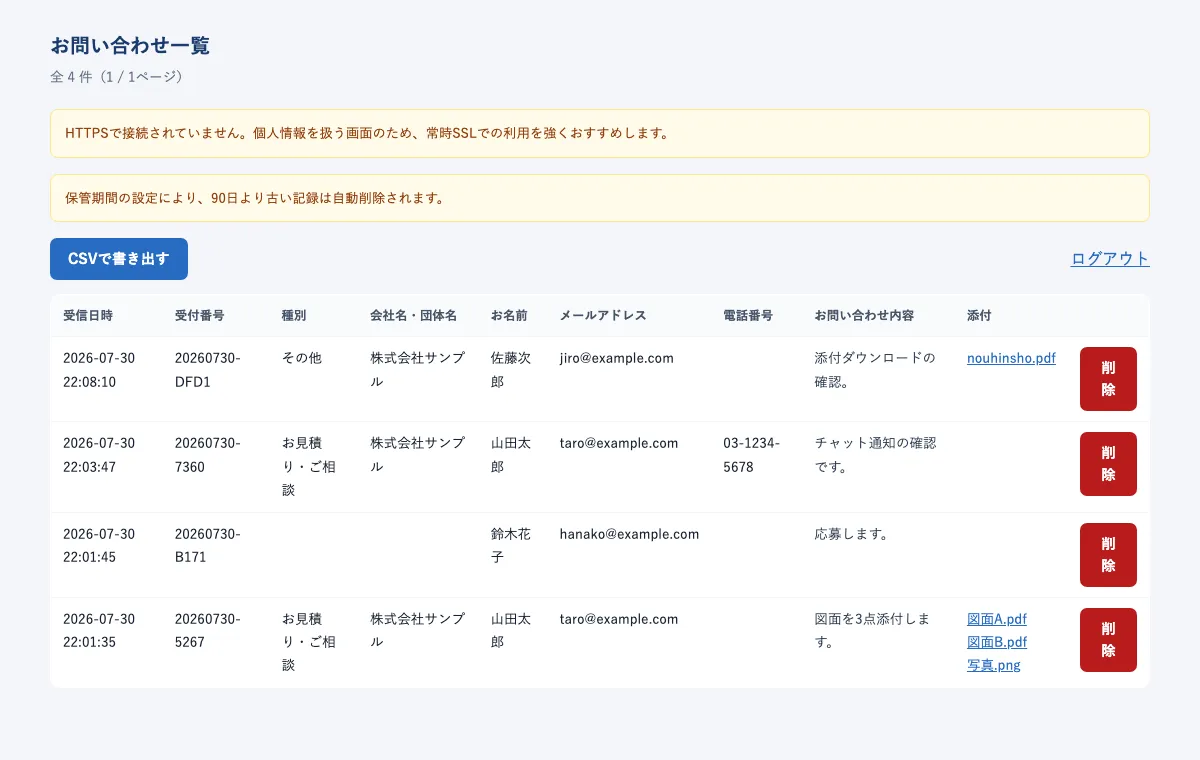Click the 2026-07-30 22:08:10 timestamp

coord(99,370)
